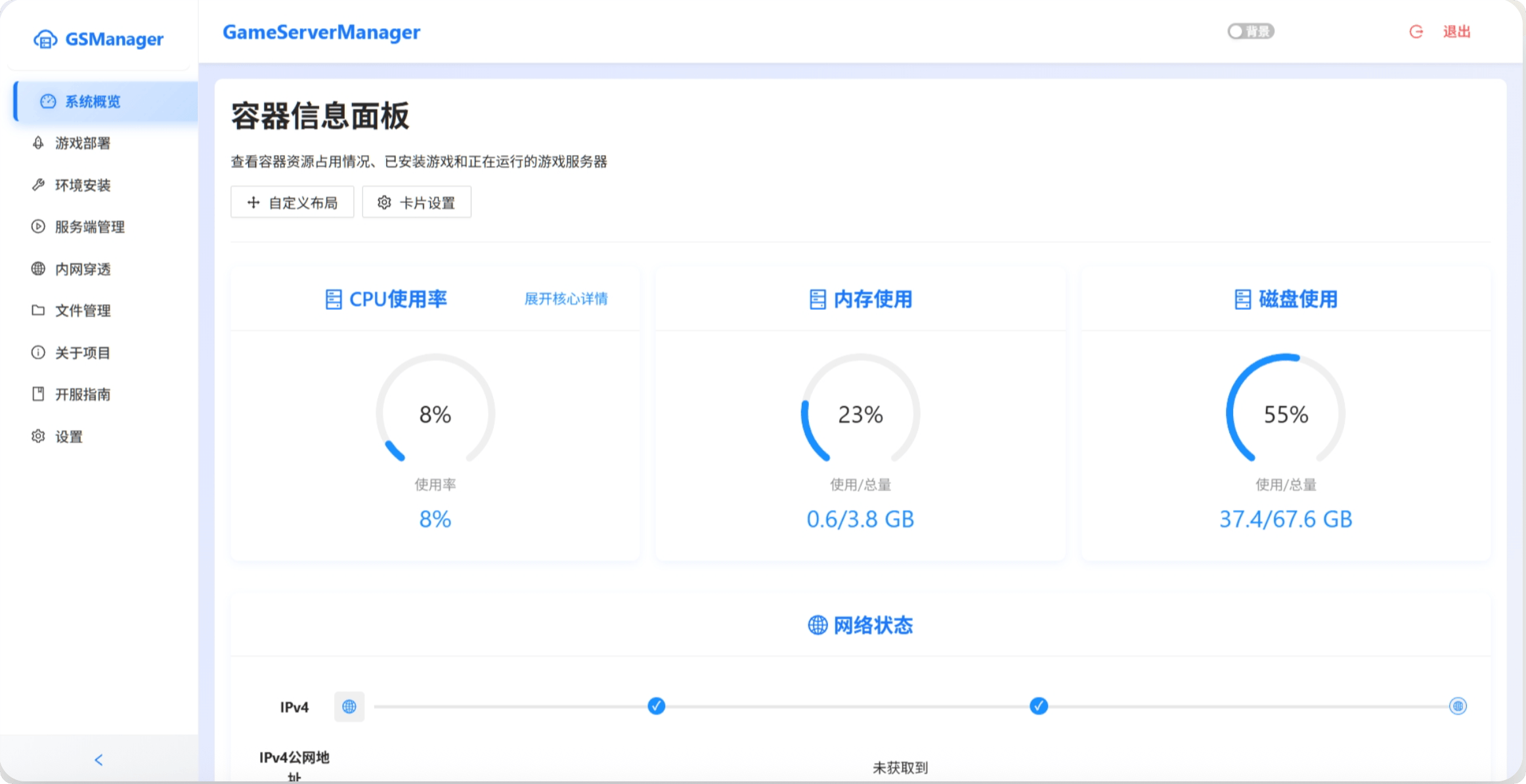
Task: Click the second checkmark node on the IPv4 line
Action: click(x=1038, y=706)
